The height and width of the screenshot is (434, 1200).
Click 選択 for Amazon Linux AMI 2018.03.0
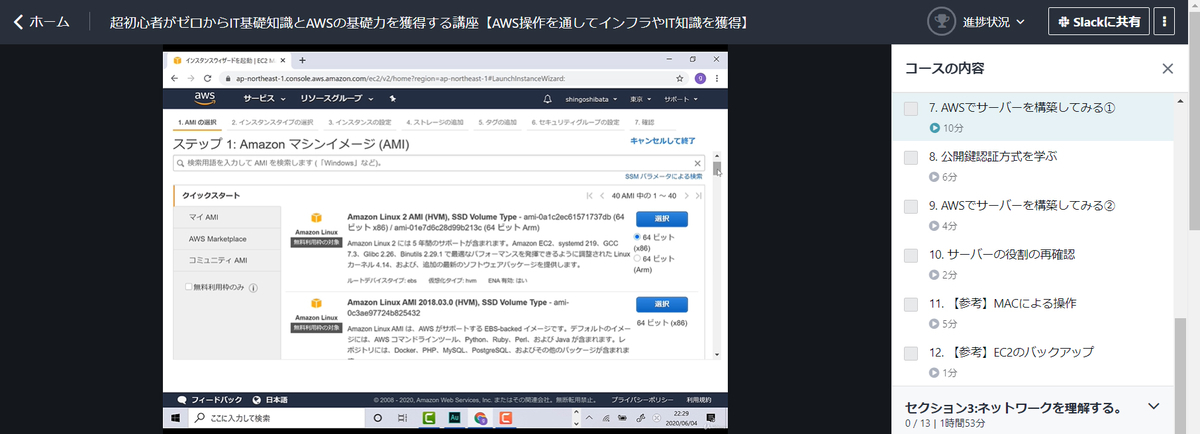(x=661, y=304)
